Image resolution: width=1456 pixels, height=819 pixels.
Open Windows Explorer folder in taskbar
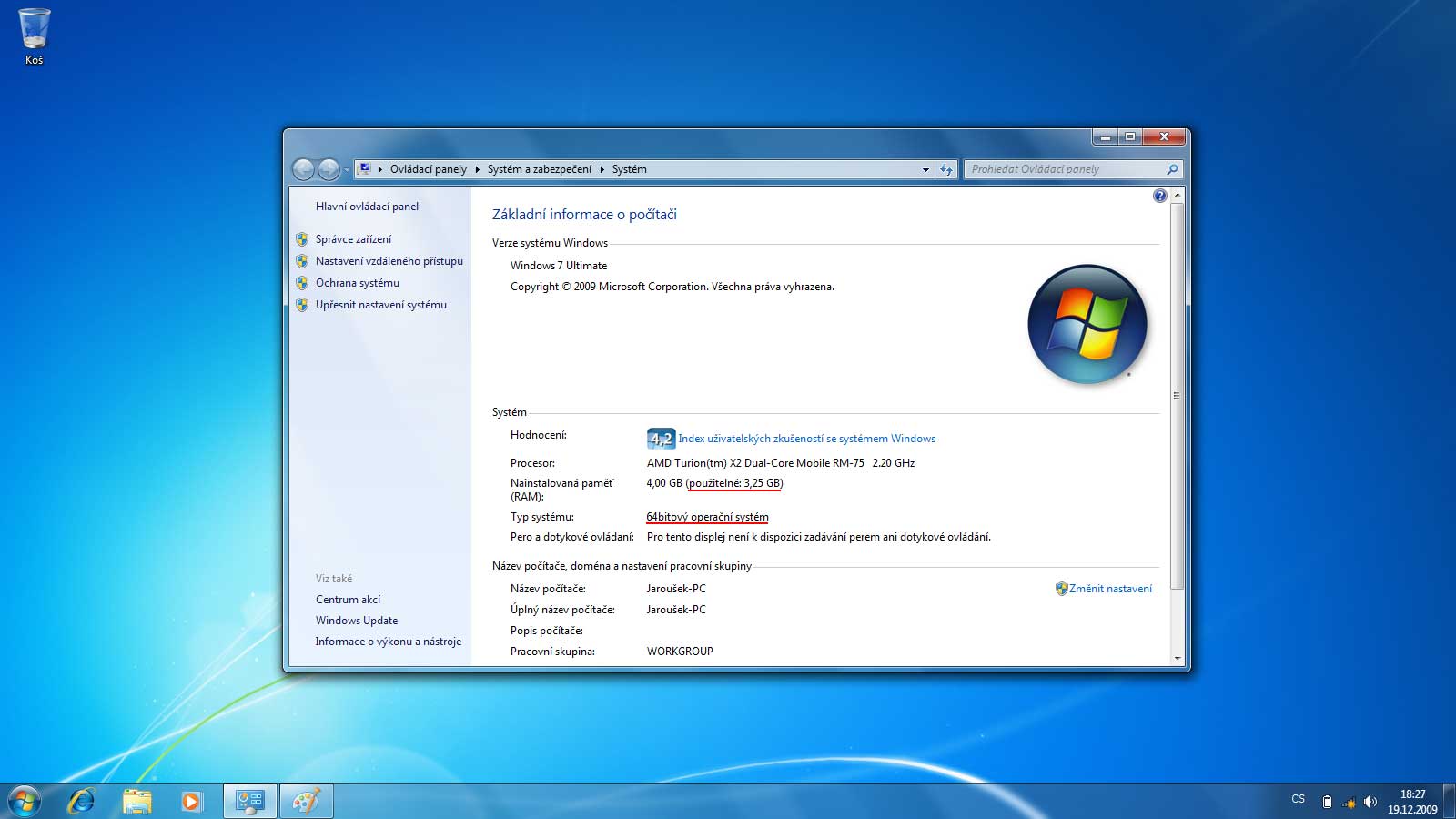point(137,801)
